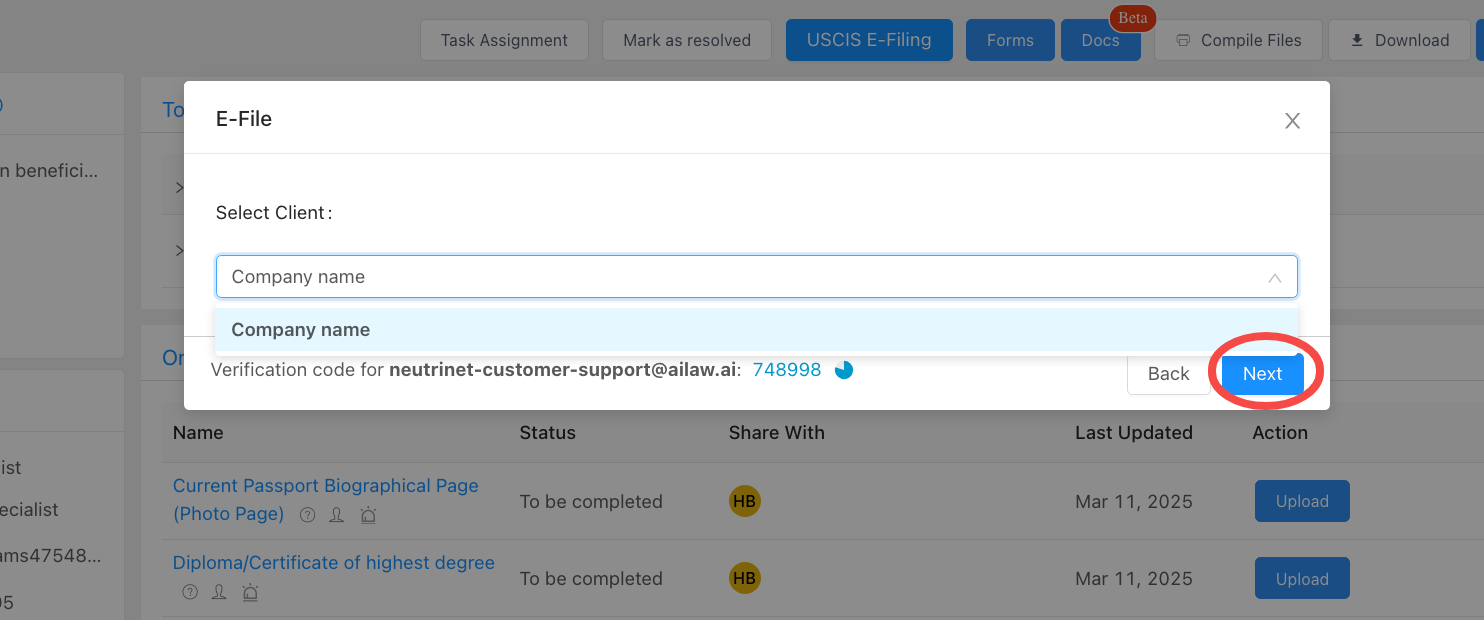Image resolution: width=1484 pixels, height=620 pixels.
Task: Click the Compile Files button
Action: coord(1238,40)
